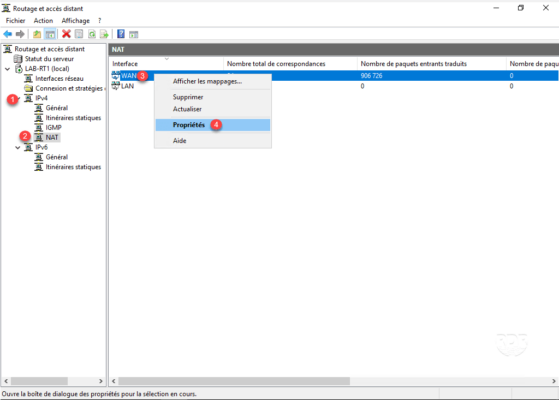Toggle the console tree pane icon
The image size is (559, 400).
click(x=50, y=34)
